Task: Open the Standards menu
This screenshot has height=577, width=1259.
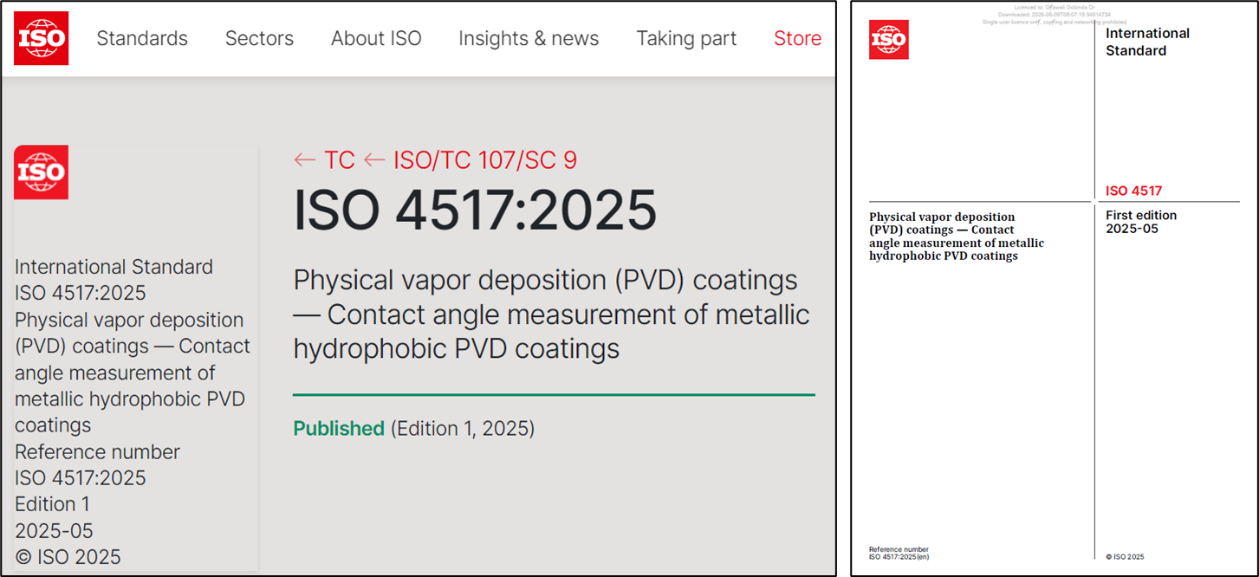Action: (142, 38)
